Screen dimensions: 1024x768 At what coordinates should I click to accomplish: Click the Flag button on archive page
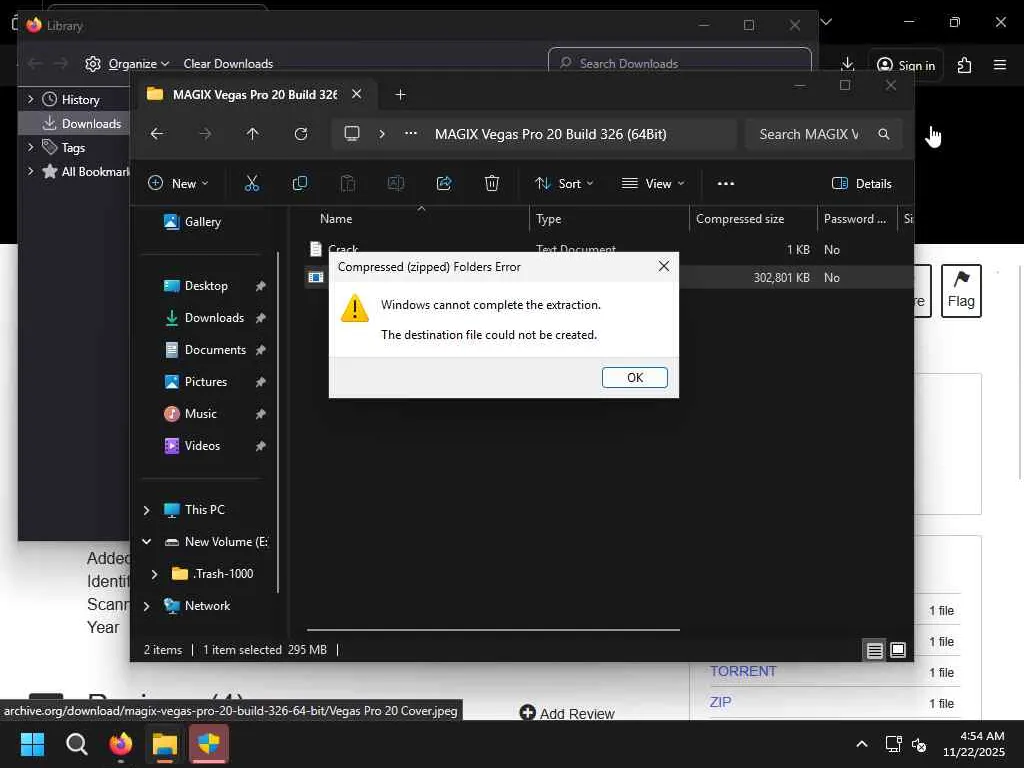coord(961,291)
